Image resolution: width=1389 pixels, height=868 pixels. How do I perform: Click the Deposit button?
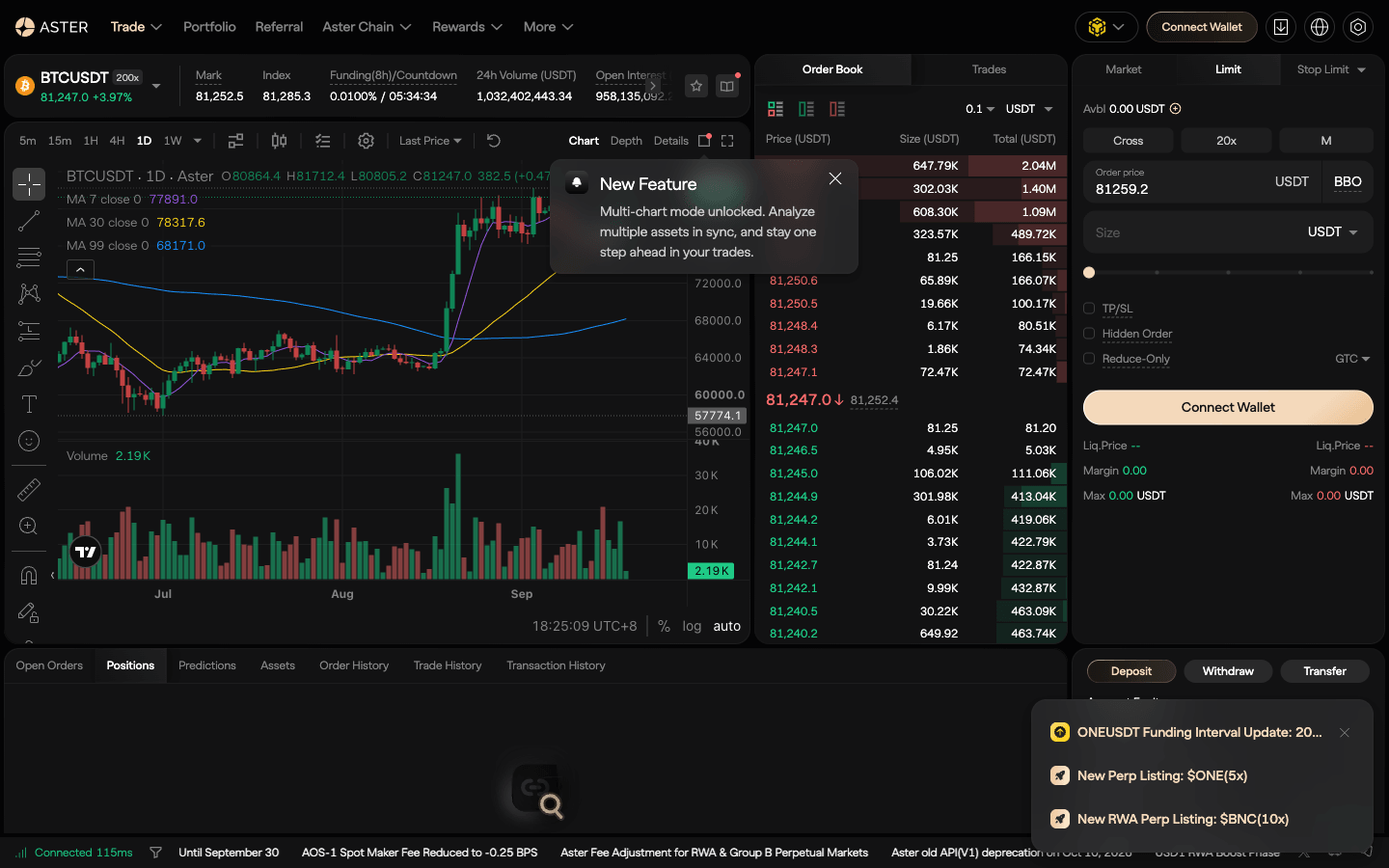pos(1131,671)
